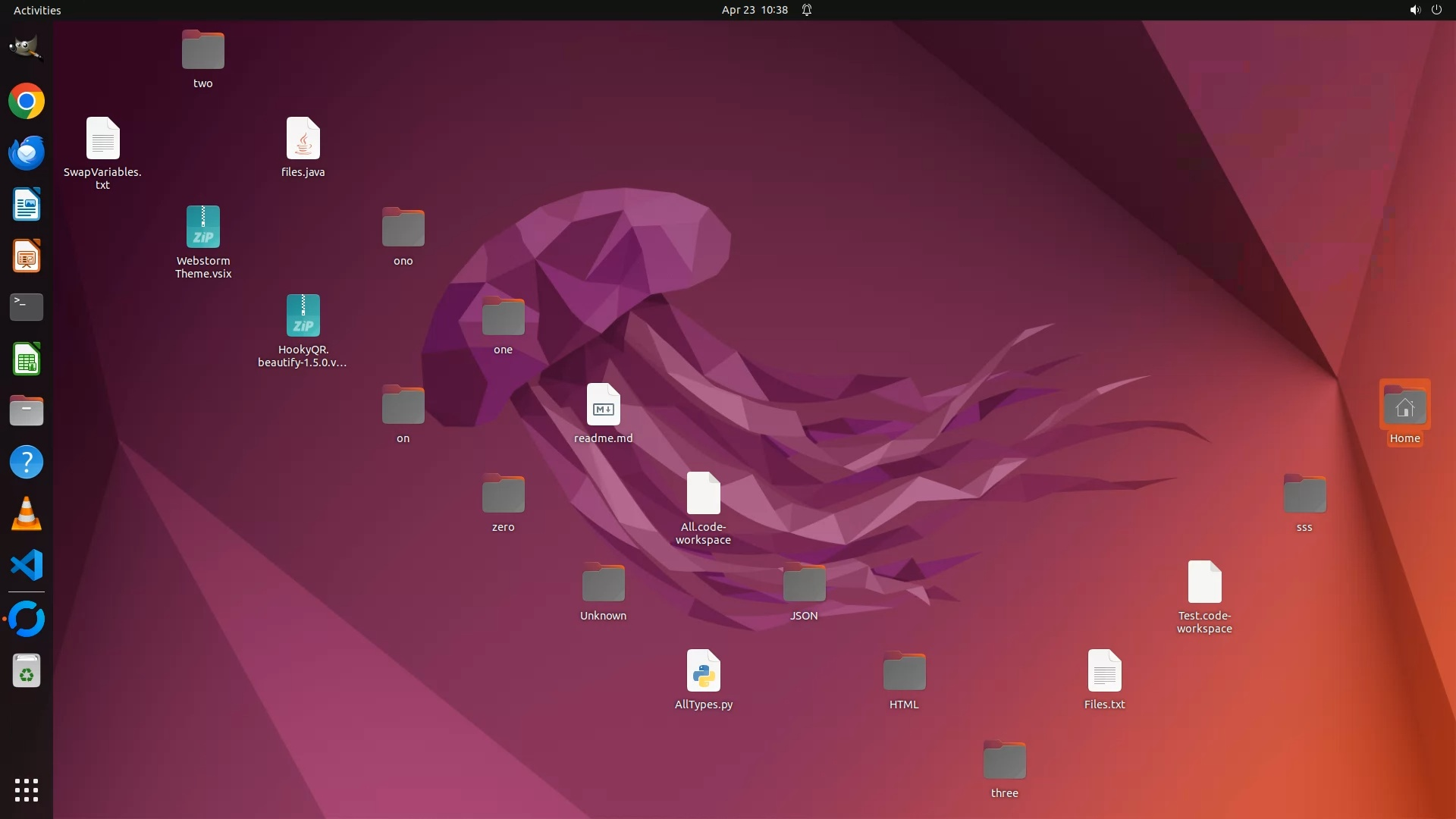Screen dimensions: 1456x819
Task: Select the Webstorm Theme.vsix archive
Action: click(x=202, y=227)
